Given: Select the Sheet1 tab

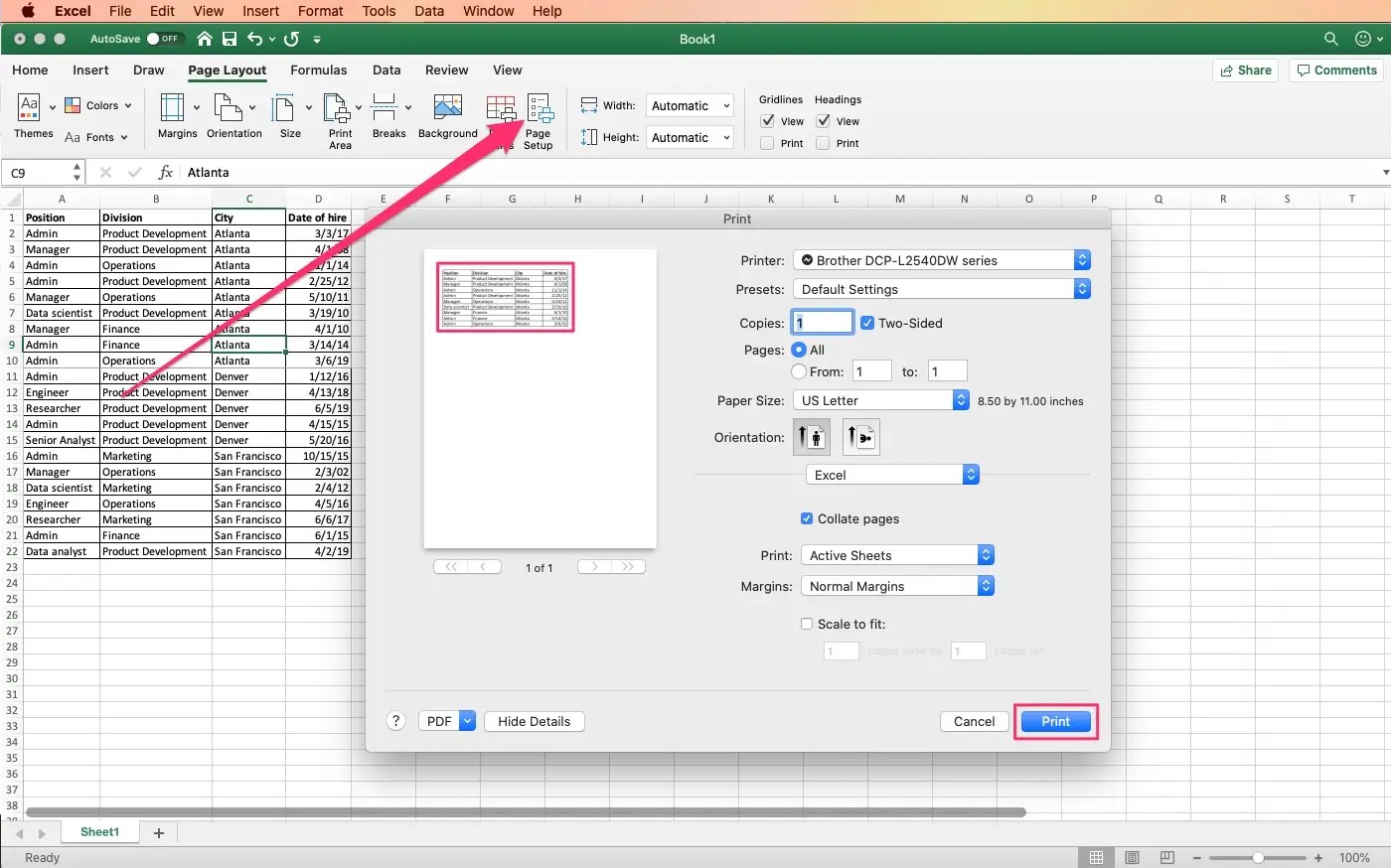Looking at the screenshot, I should coord(99,832).
